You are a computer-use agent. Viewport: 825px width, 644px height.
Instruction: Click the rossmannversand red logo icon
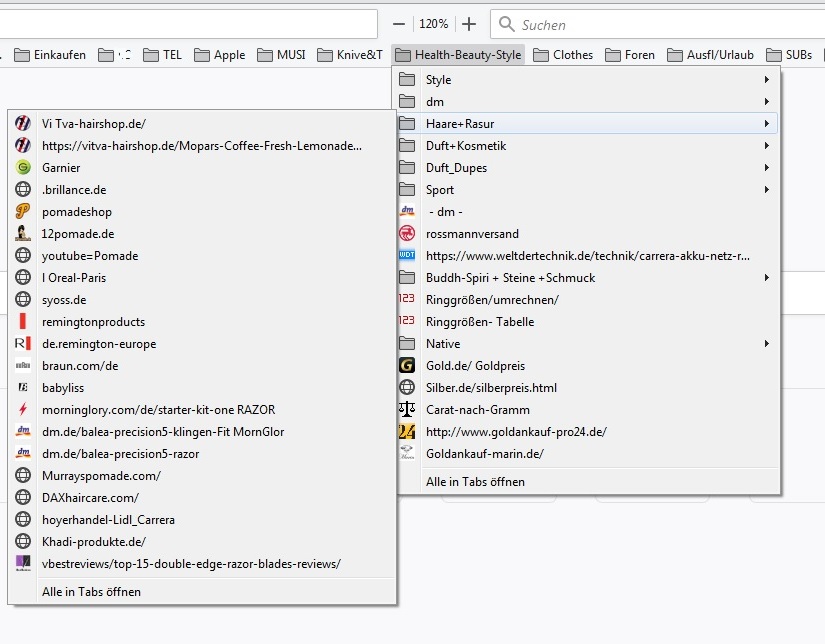[x=407, y=234]
